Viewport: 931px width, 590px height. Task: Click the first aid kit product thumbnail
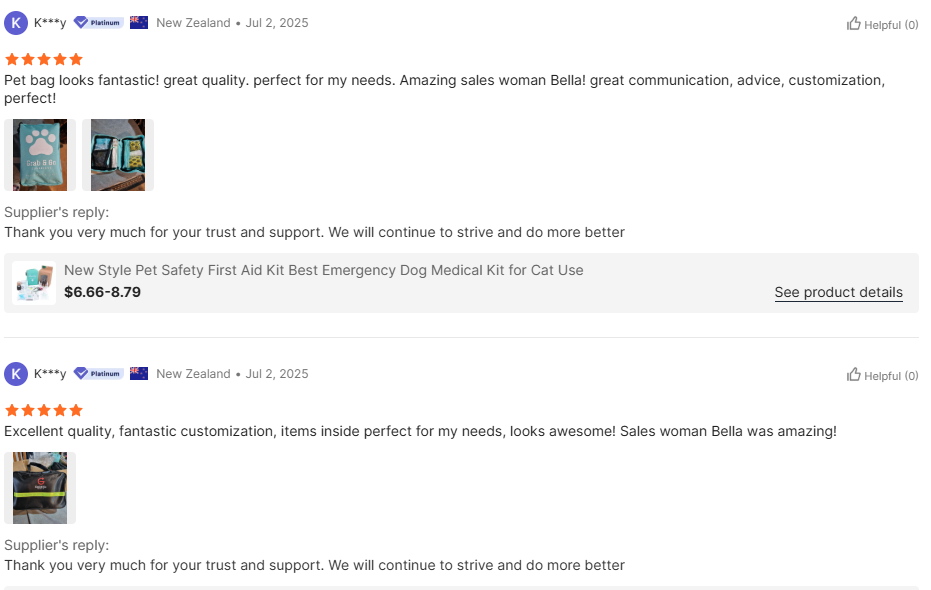pyautogui.click(x=34, y=282)
